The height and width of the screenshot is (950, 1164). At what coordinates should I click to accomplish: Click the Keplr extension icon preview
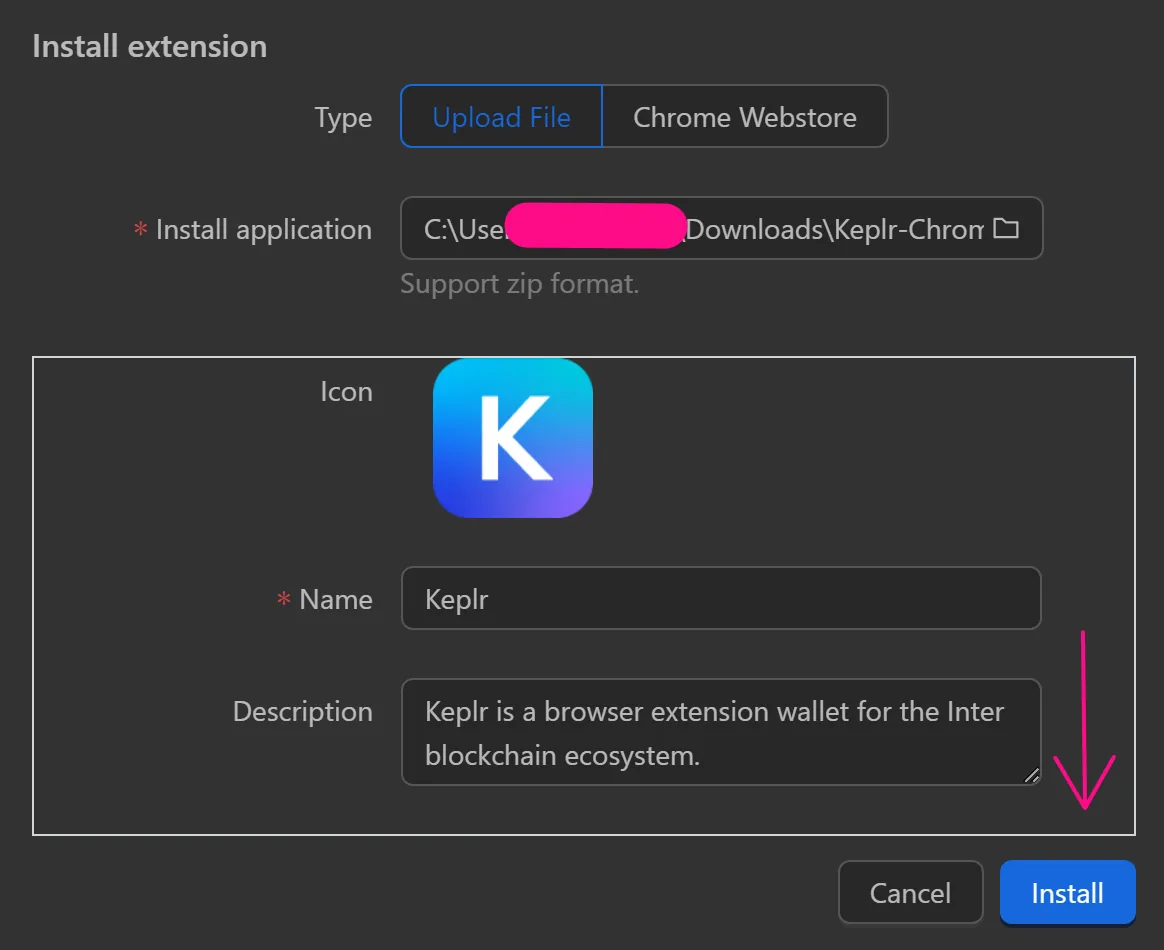click(512, 437)
